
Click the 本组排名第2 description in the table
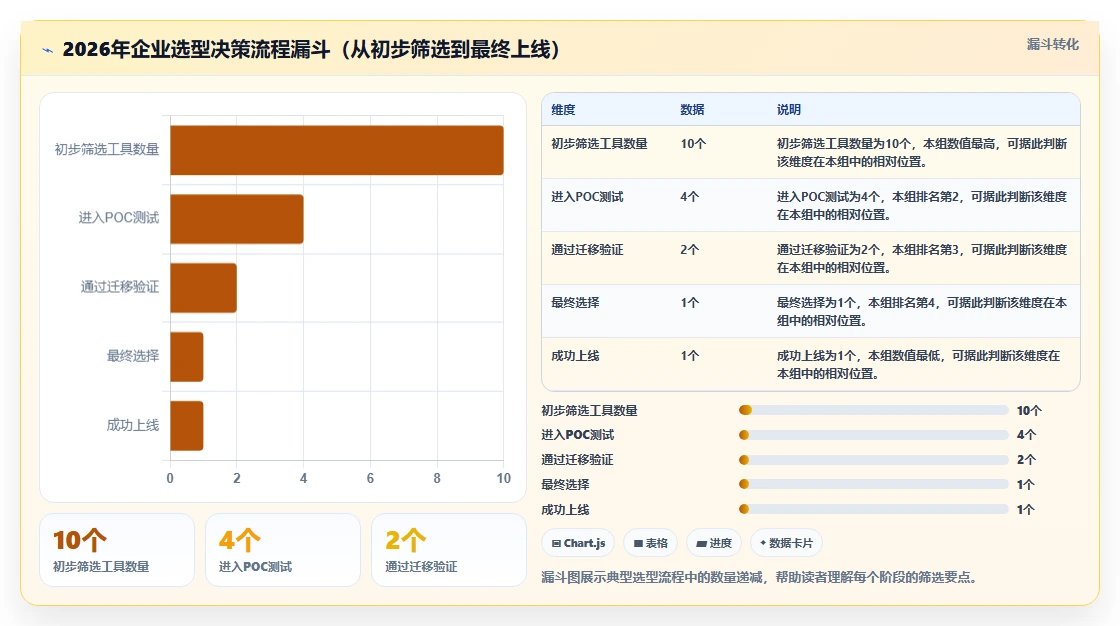[x=922, y=205]
